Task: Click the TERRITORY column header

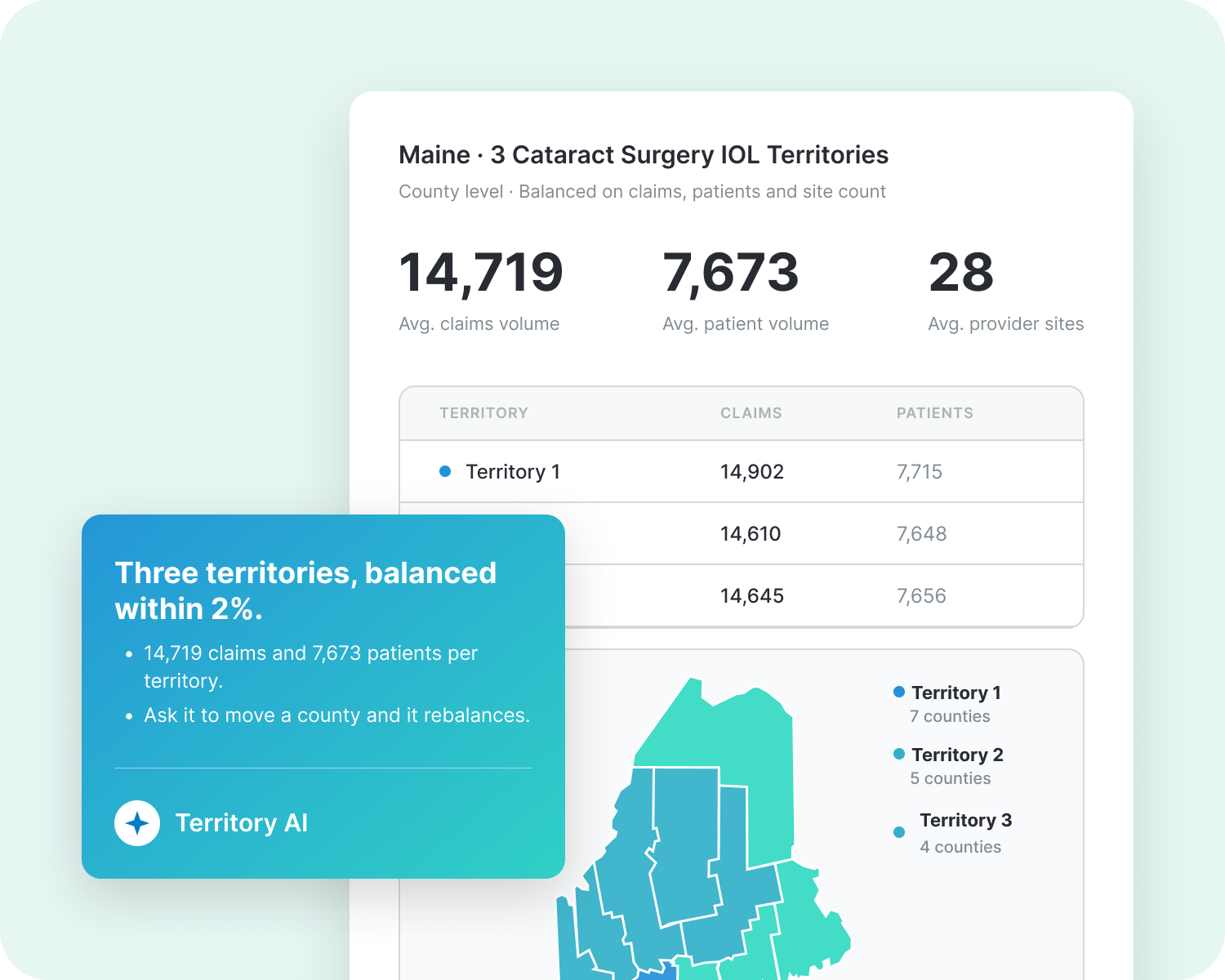Action: click(x=484, y=413)
